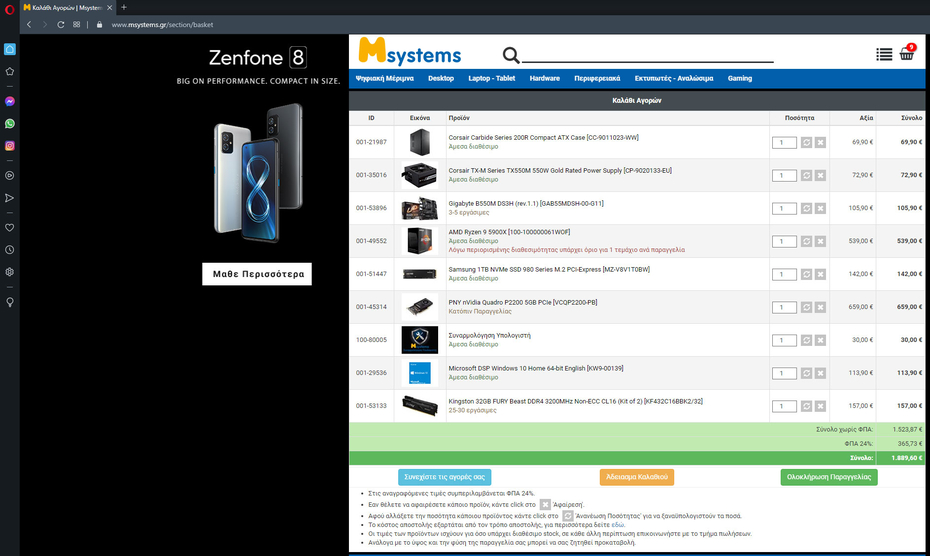Open the εδώ shipping cost link
Screen dimensions: 930x556
tap(617, 525)
